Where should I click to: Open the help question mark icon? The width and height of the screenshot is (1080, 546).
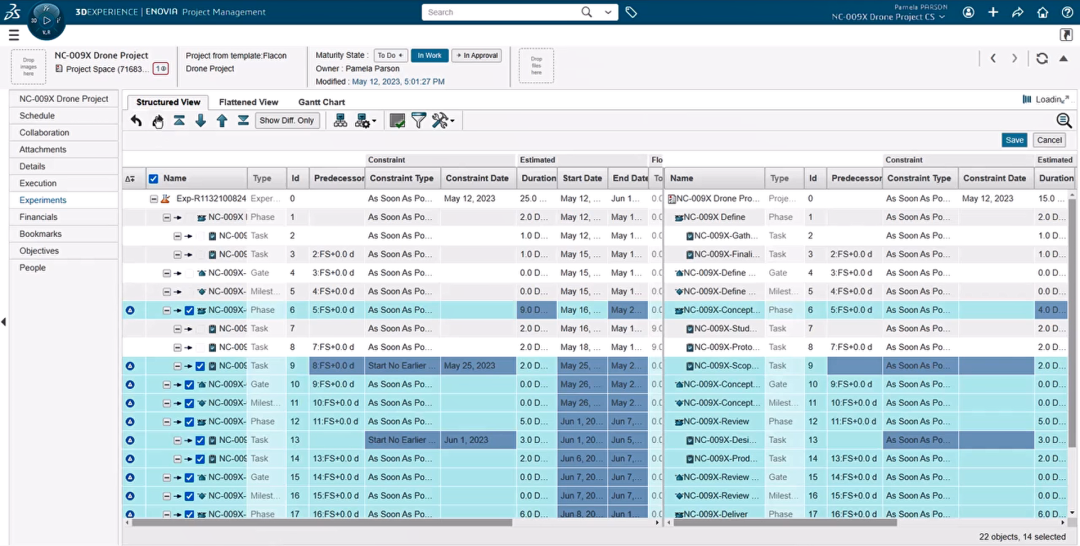click(1066, 12)
